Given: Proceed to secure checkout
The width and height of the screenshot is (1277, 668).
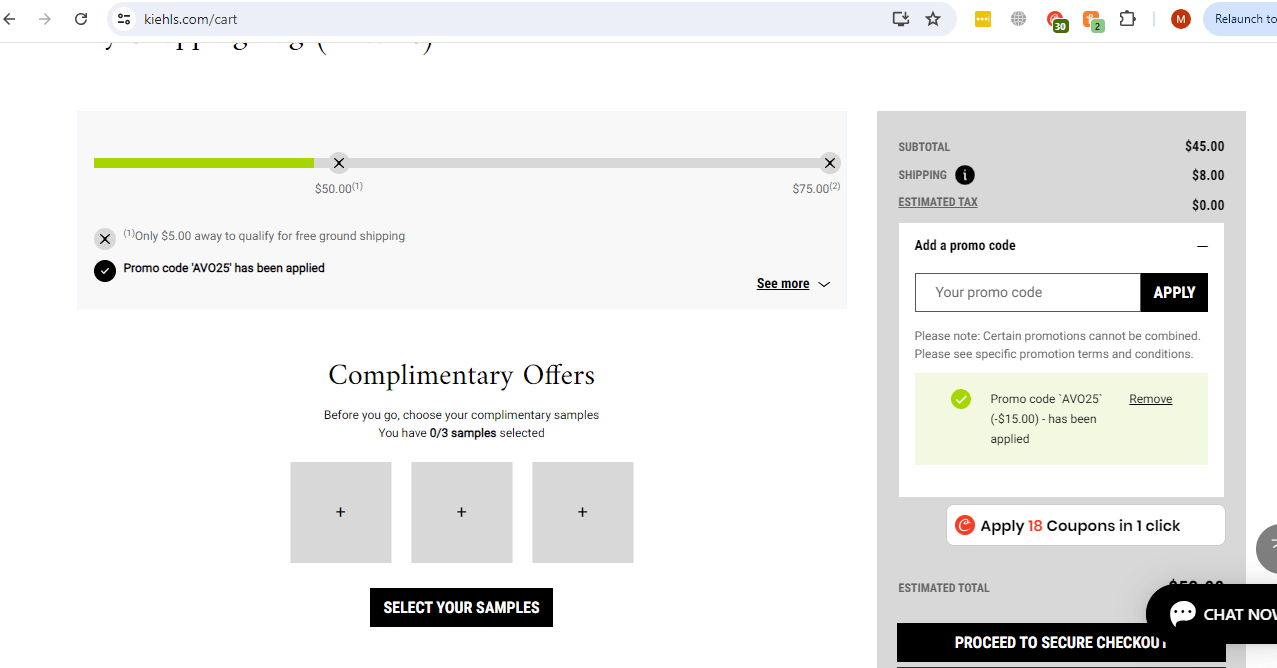Looking at the screenshot, I should 1061,643.
